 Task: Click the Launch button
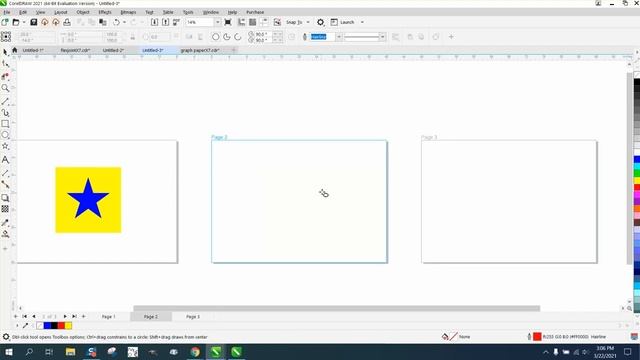[343, 22]
